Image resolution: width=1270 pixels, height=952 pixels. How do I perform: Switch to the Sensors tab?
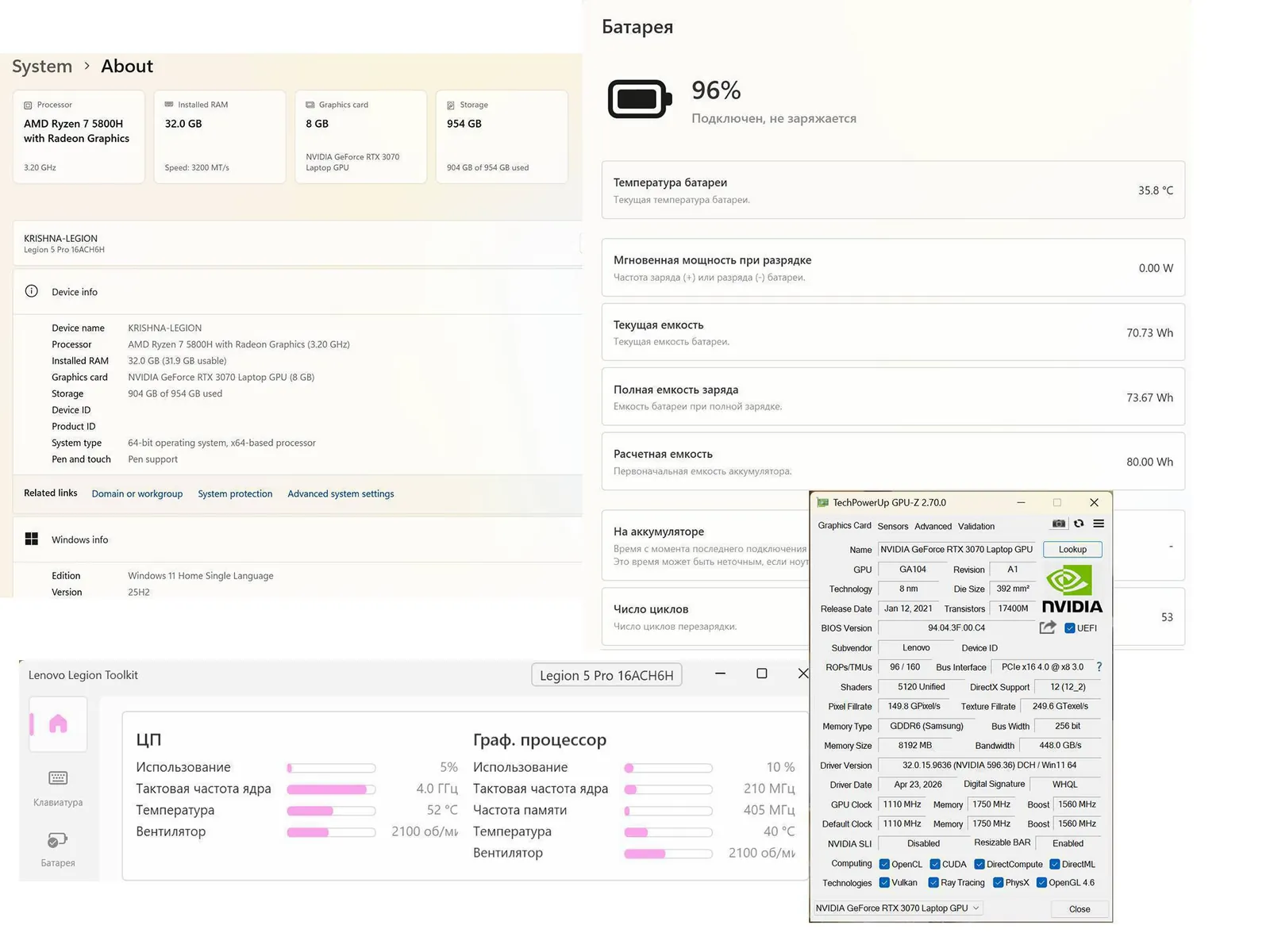tap(893, 527)
